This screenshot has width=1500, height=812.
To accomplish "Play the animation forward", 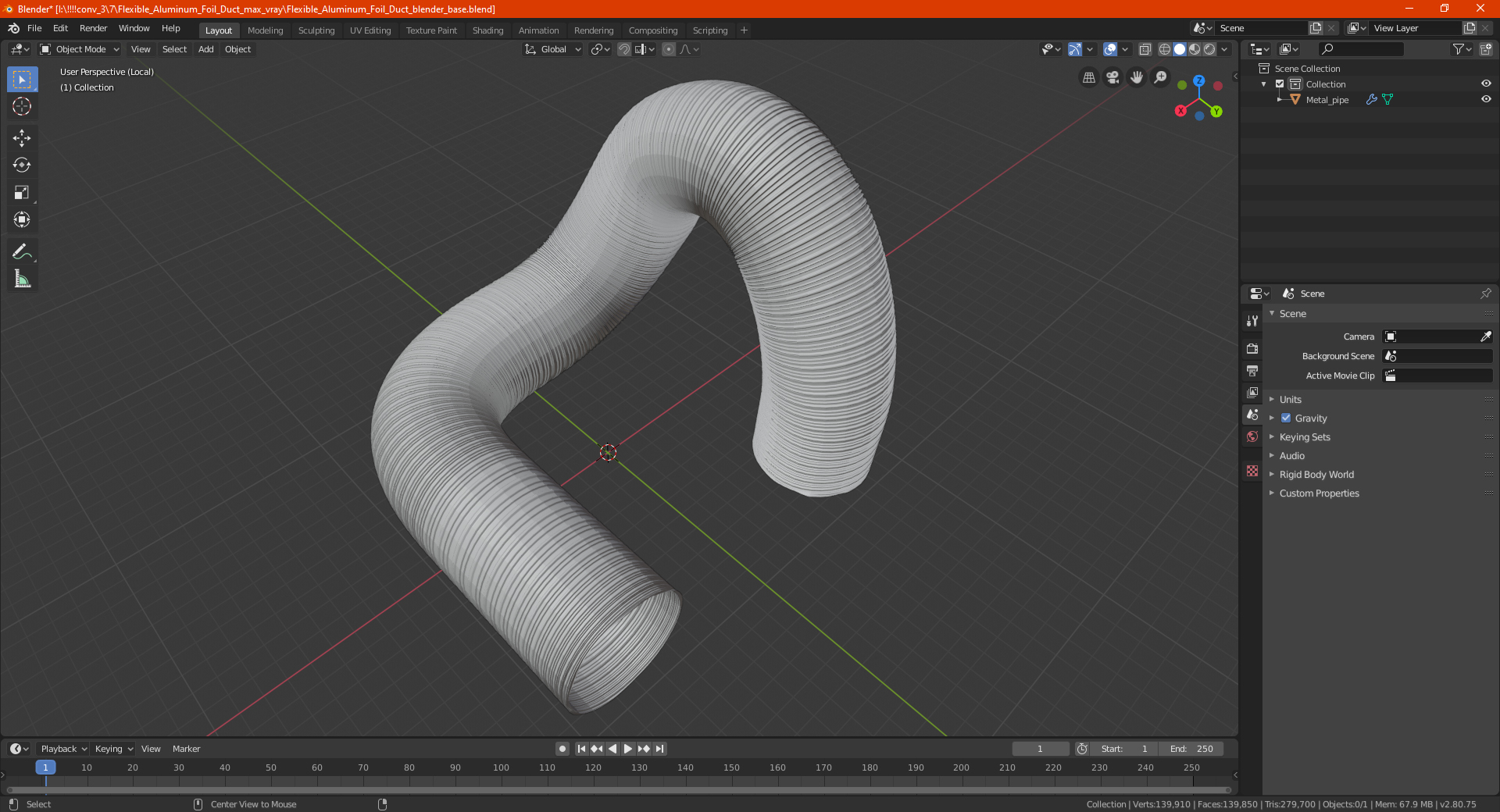I will pyautogui.click(x=628, y=749).
